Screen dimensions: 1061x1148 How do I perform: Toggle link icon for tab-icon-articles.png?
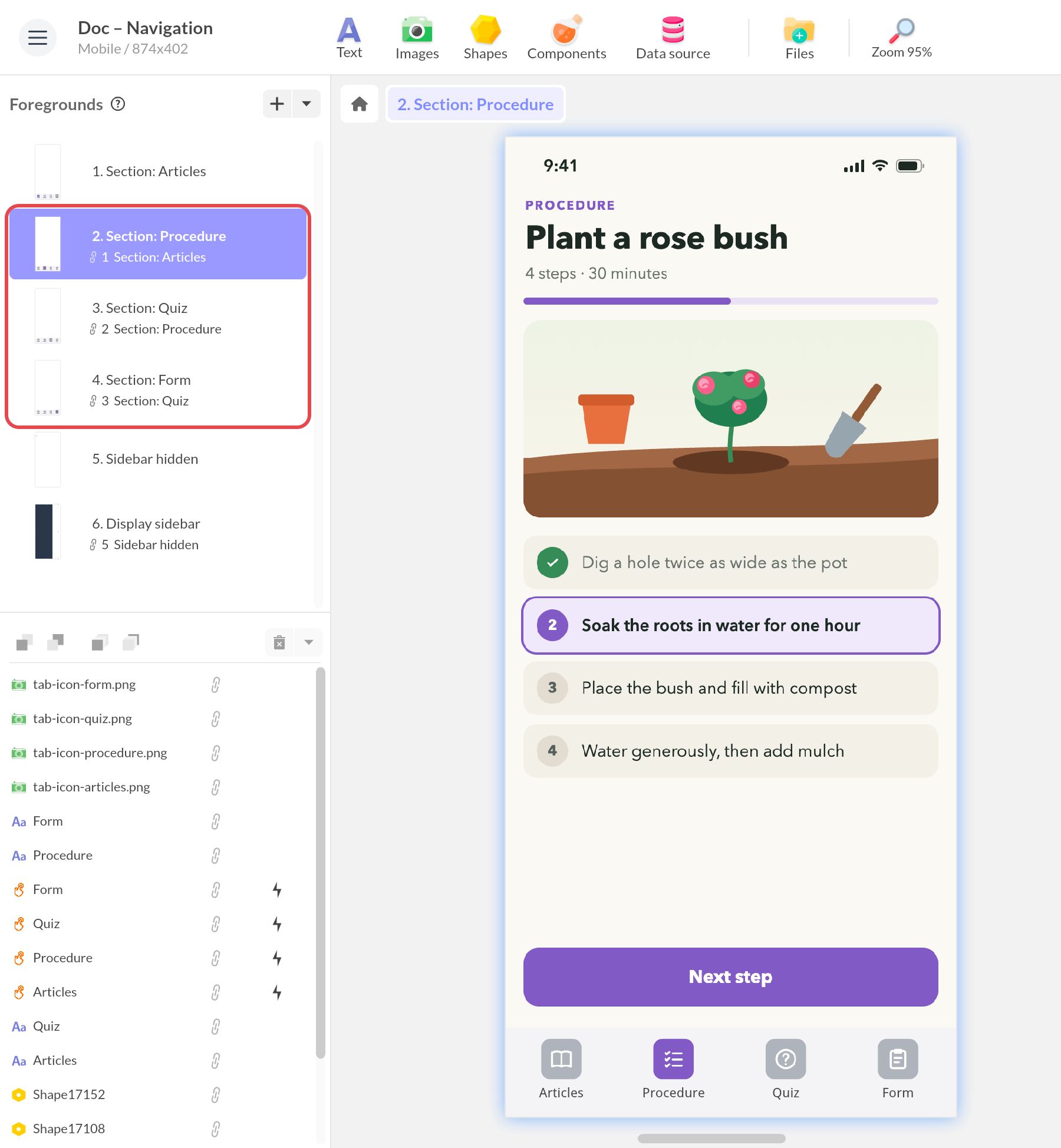click(x=216, y=787)
